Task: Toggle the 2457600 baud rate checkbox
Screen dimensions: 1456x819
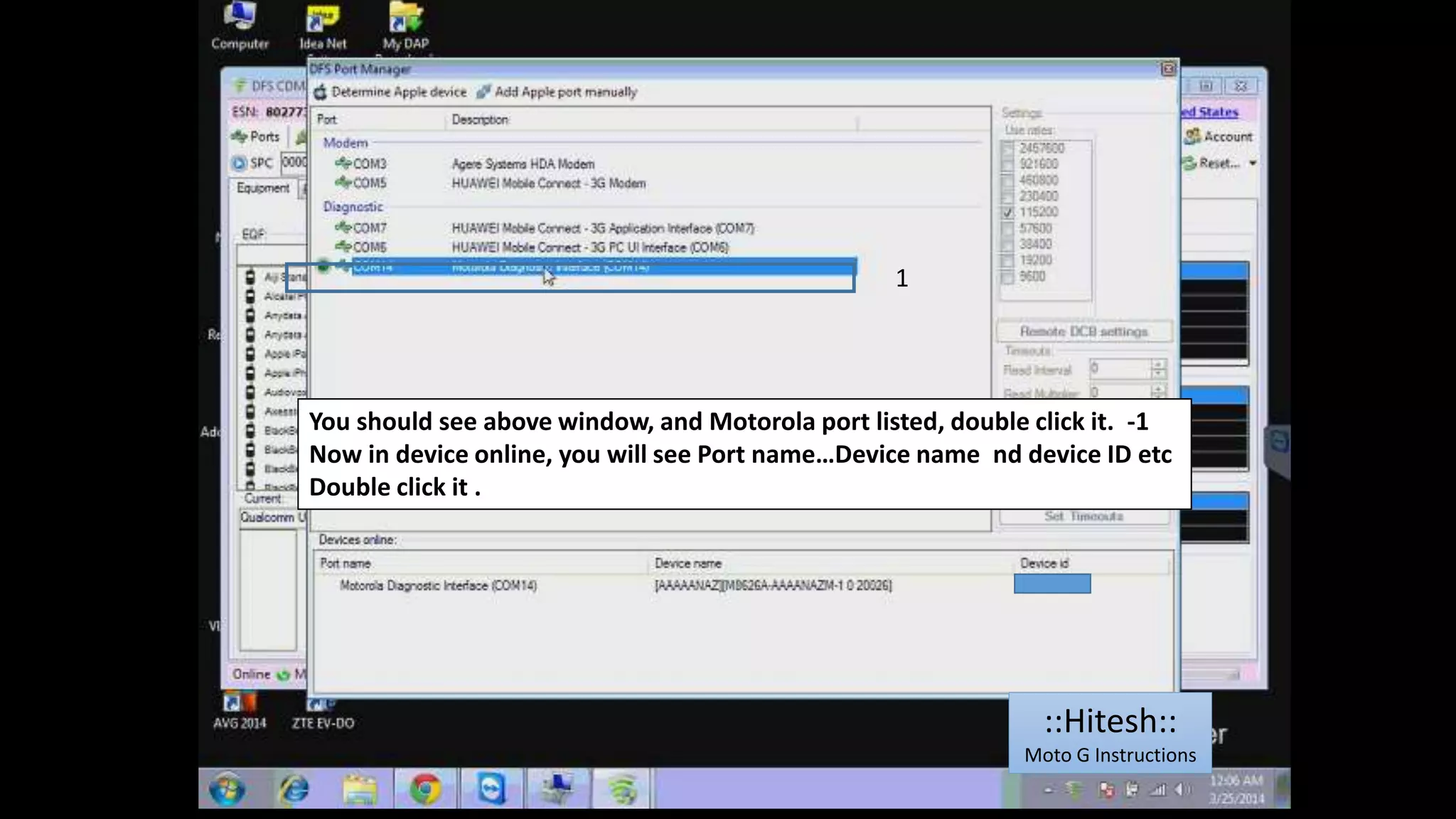Action: (x=1007, y=149)
